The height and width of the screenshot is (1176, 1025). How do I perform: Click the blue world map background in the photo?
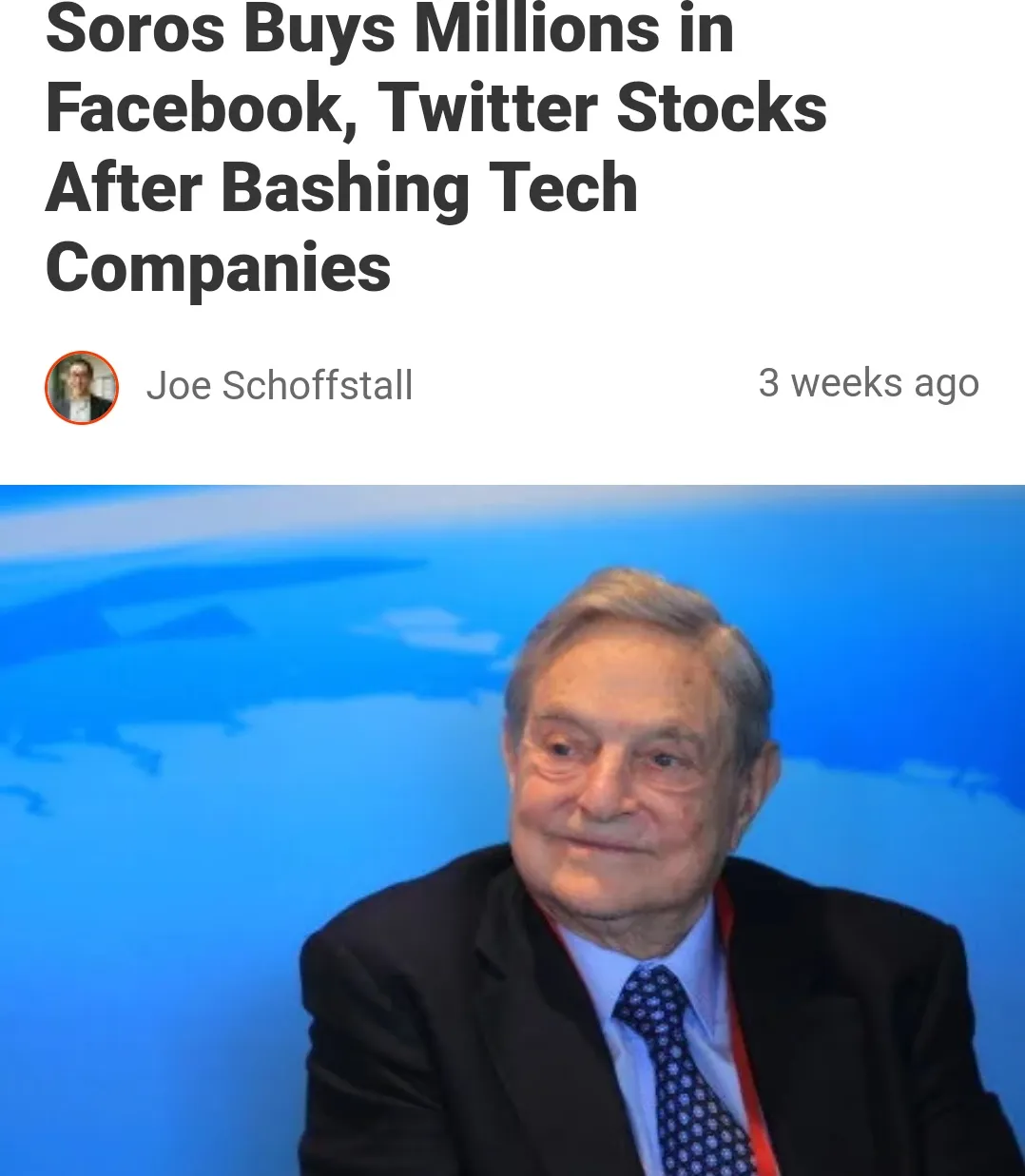[238, 713]
